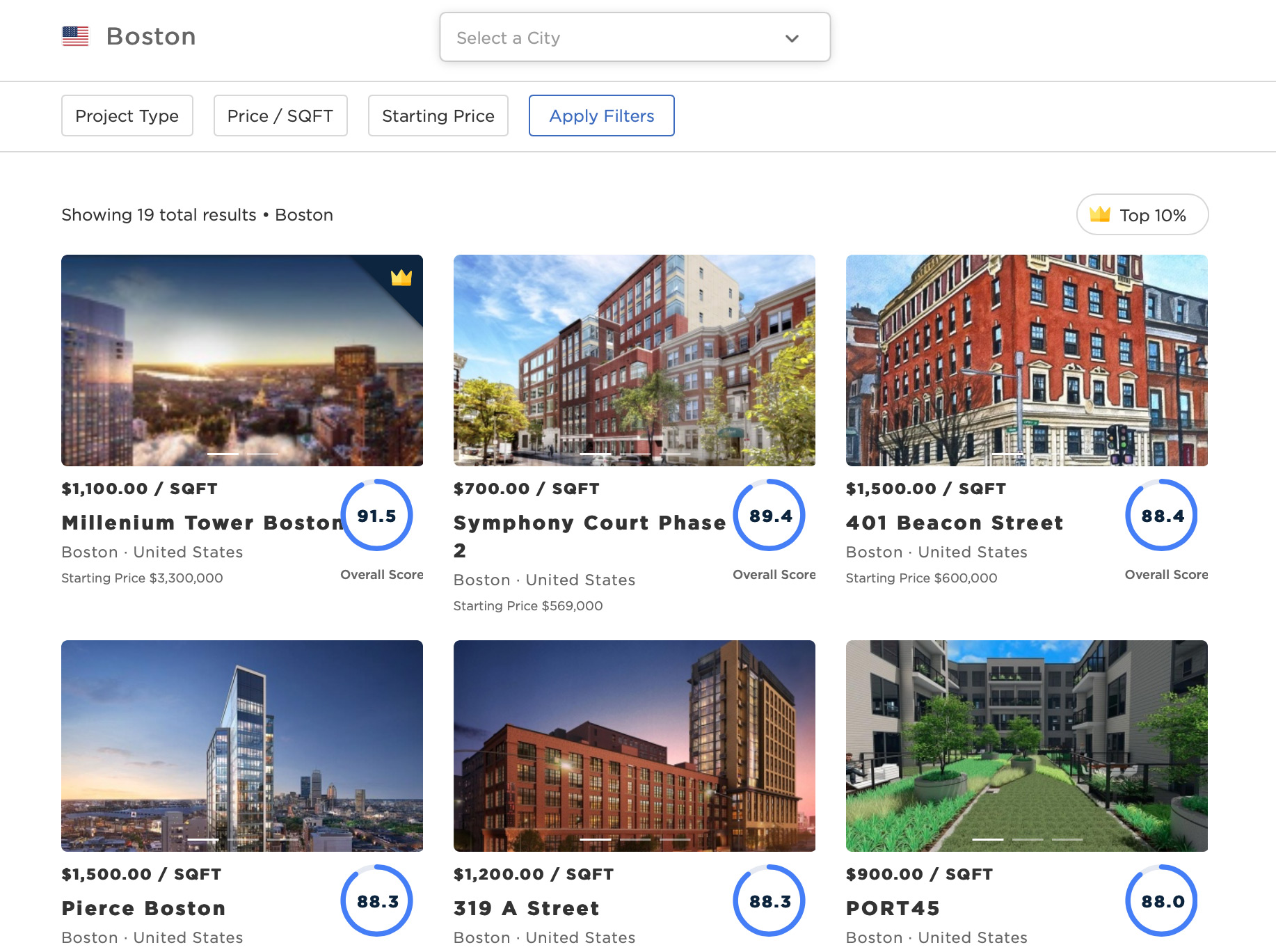The height and width of the screenshot is (952, 1276).
Task: Click 319 A Street 88.3 score circle
Action: [x=769, y=901]
